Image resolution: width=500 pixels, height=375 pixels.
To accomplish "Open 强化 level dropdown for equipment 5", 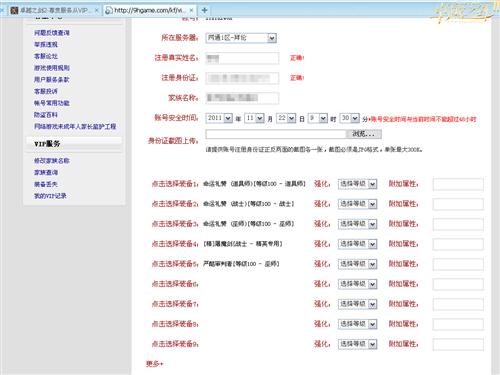I will point(357,264).
